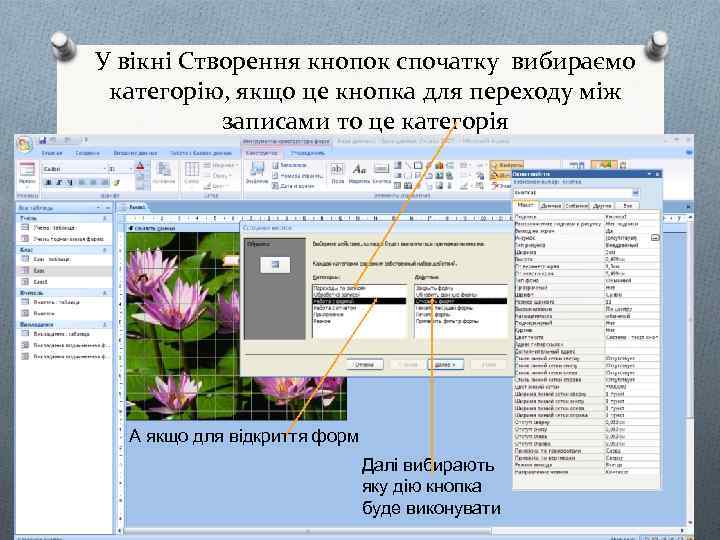Viewport: 720px width, 540px height.
Task: Open the property sheet object selector dropdown
Action: point(636,192)
